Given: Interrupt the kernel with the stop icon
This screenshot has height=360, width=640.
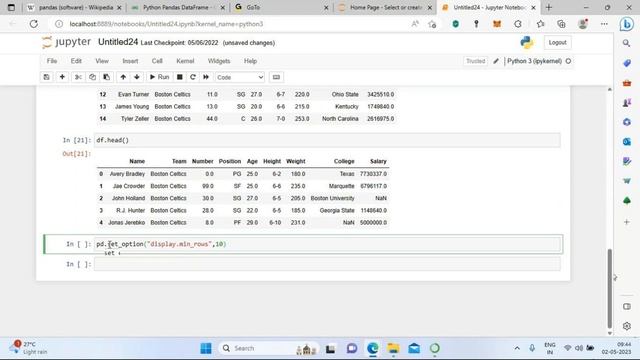Looking at the screenshot, I should tap(180, 77).
